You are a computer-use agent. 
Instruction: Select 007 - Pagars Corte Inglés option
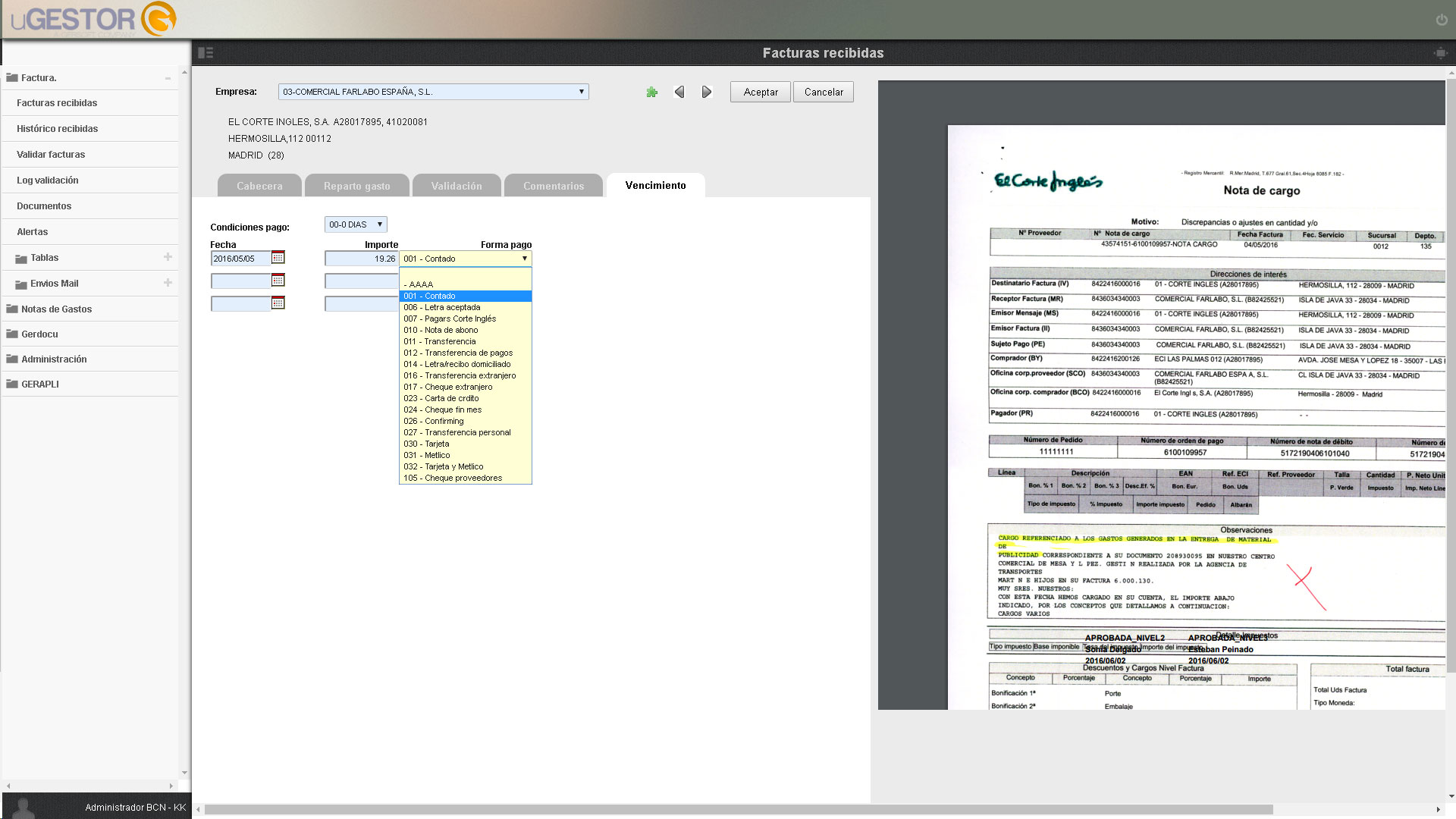click(465, 318)
